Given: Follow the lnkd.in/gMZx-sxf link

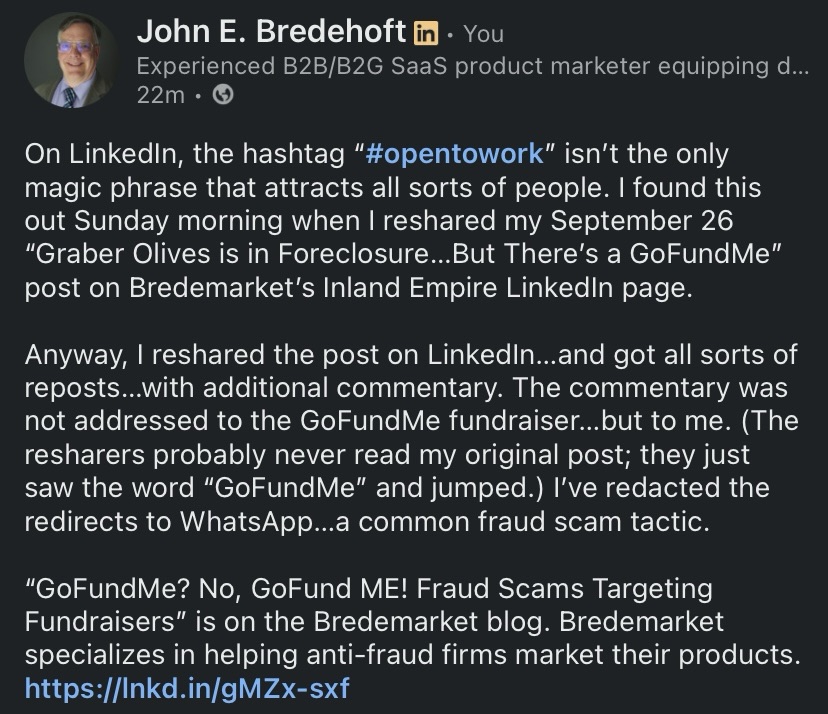Looking at the screenshot, I should coord(187,688).
